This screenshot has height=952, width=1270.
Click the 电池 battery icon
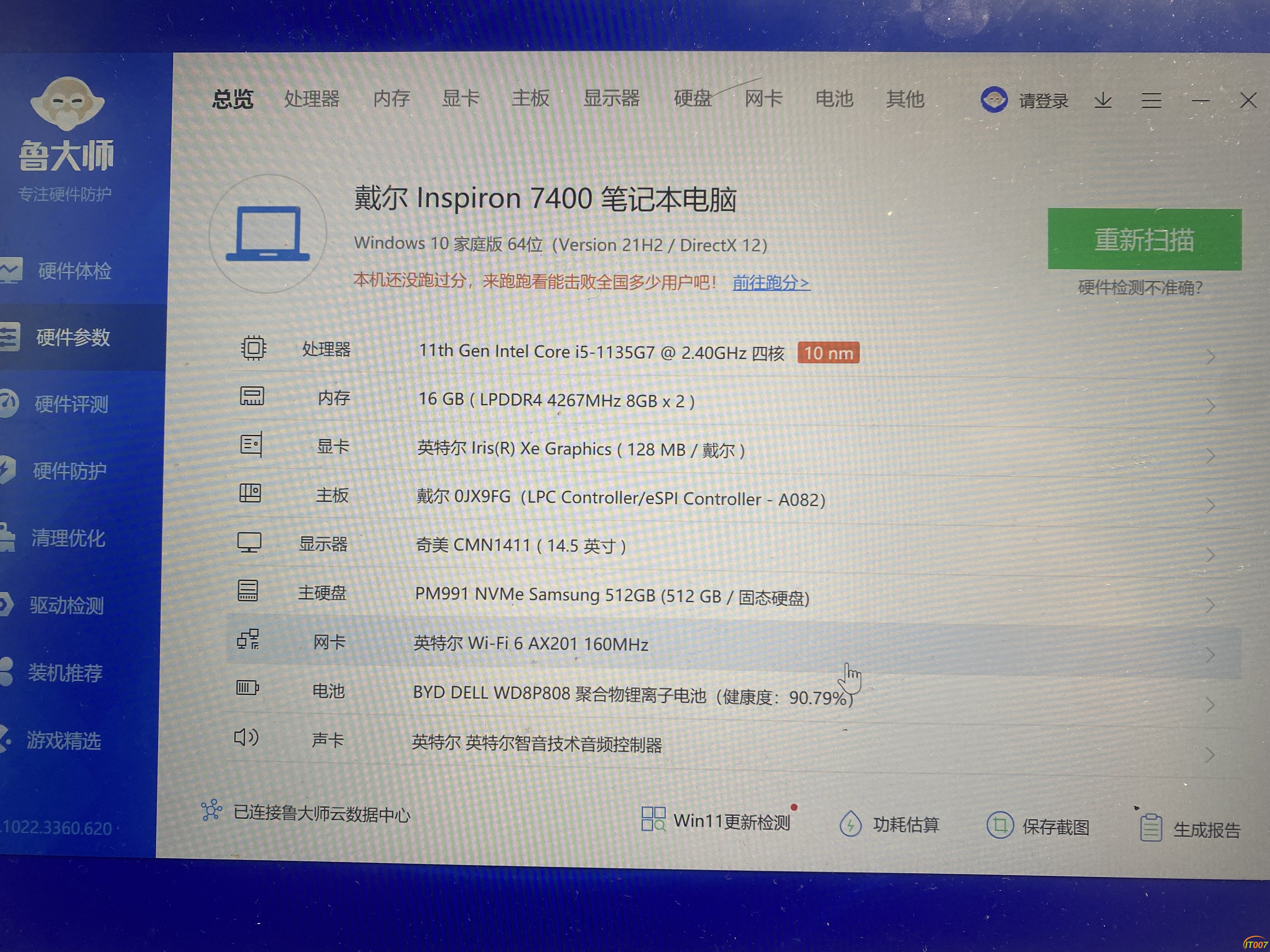click(x=248, y=688)
